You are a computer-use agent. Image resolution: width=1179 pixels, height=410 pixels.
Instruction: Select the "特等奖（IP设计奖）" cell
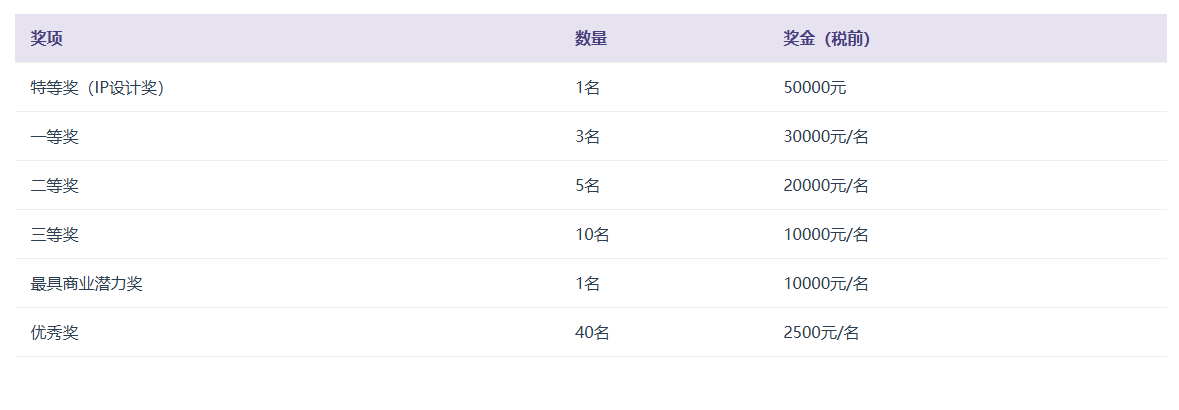[97, 88]
